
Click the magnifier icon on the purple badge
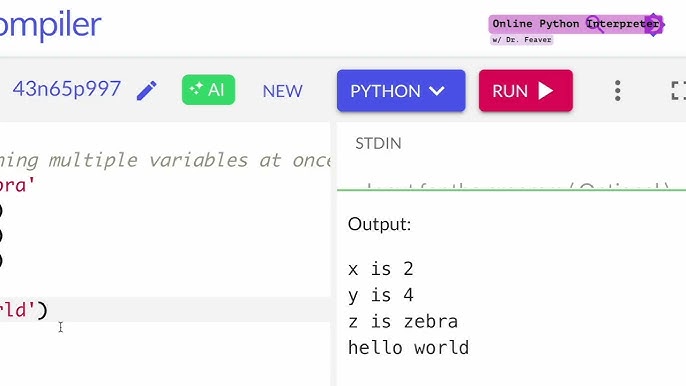[595, 24]
